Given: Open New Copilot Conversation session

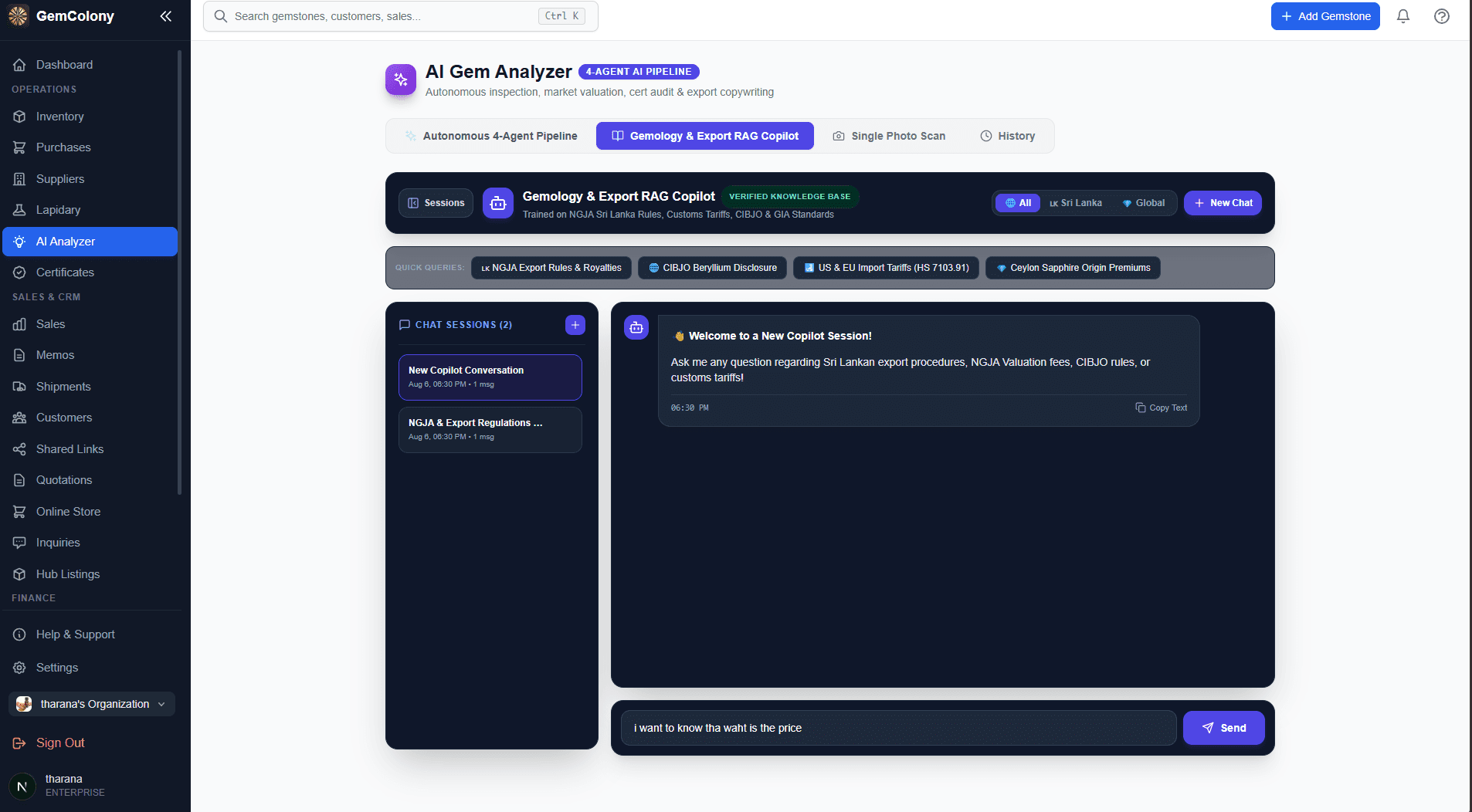Looking at the screenshot, I should click(x=490, y=377).
